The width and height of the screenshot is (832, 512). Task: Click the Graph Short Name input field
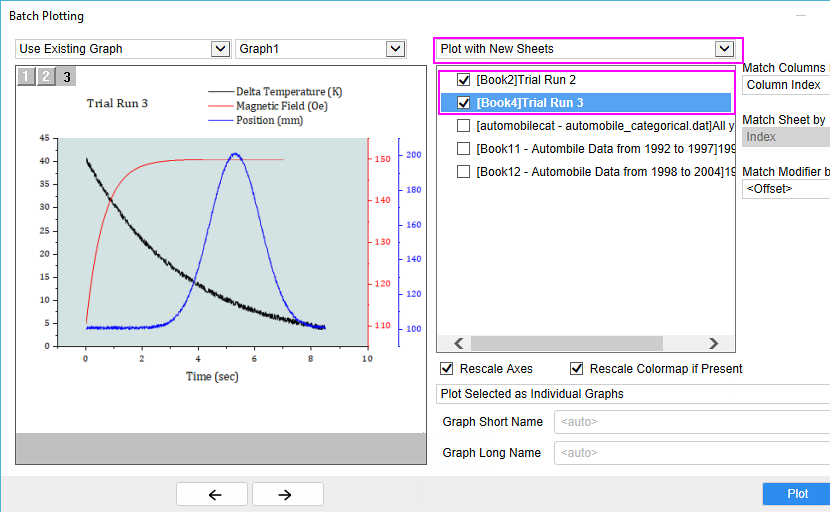coord(690,422)
